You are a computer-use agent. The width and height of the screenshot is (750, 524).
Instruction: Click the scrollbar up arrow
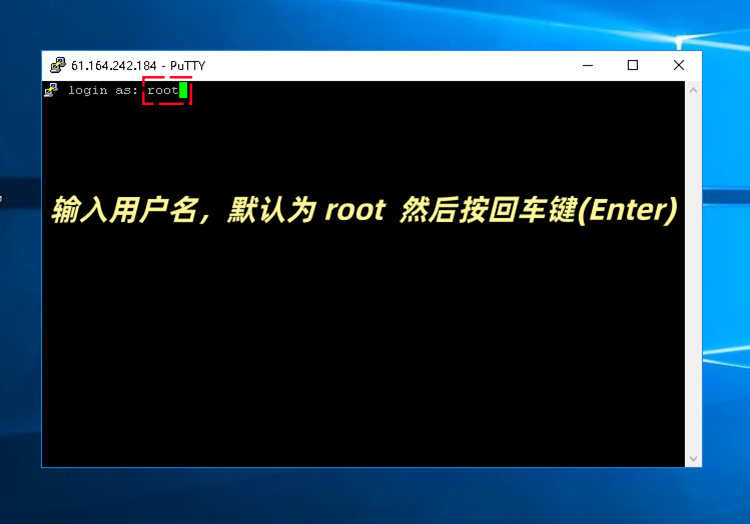(x=693, y=90)
